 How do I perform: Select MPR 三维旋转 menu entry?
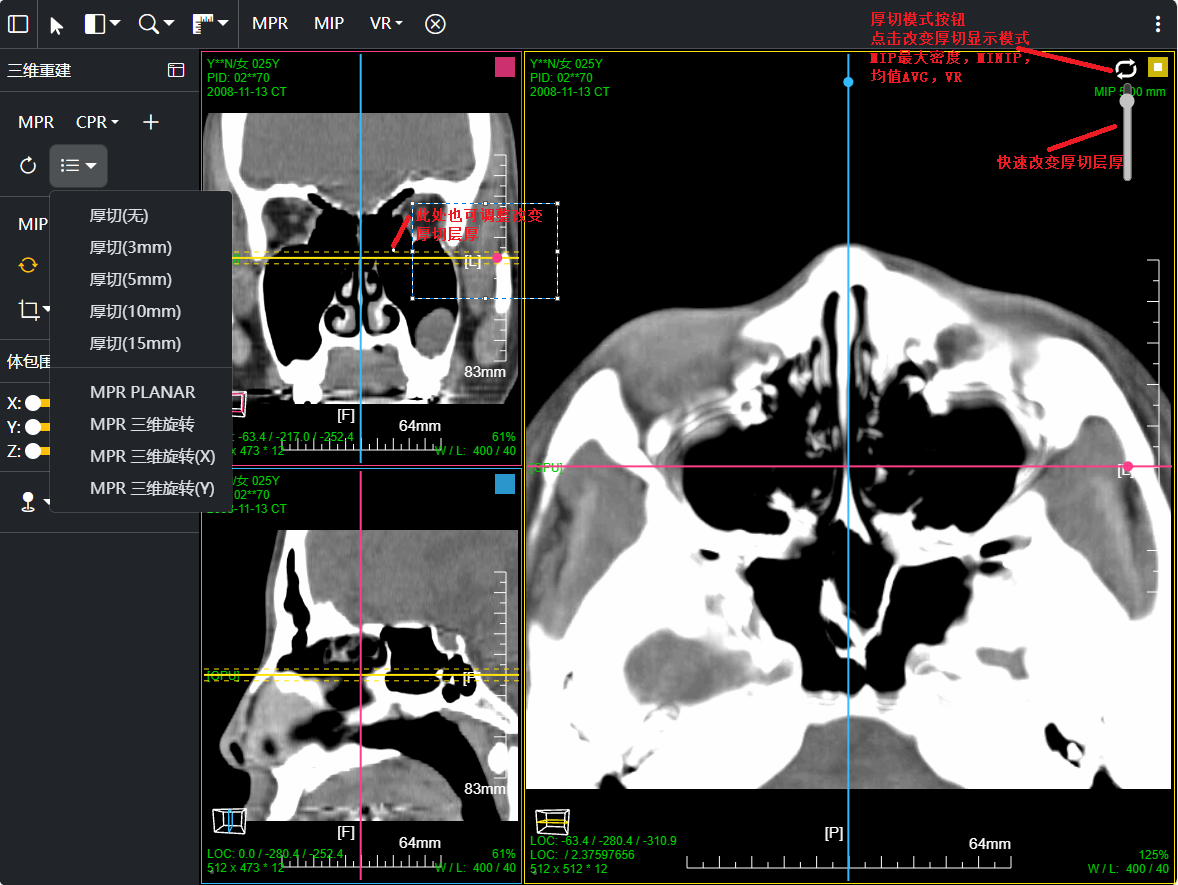(x=142, y=424)
